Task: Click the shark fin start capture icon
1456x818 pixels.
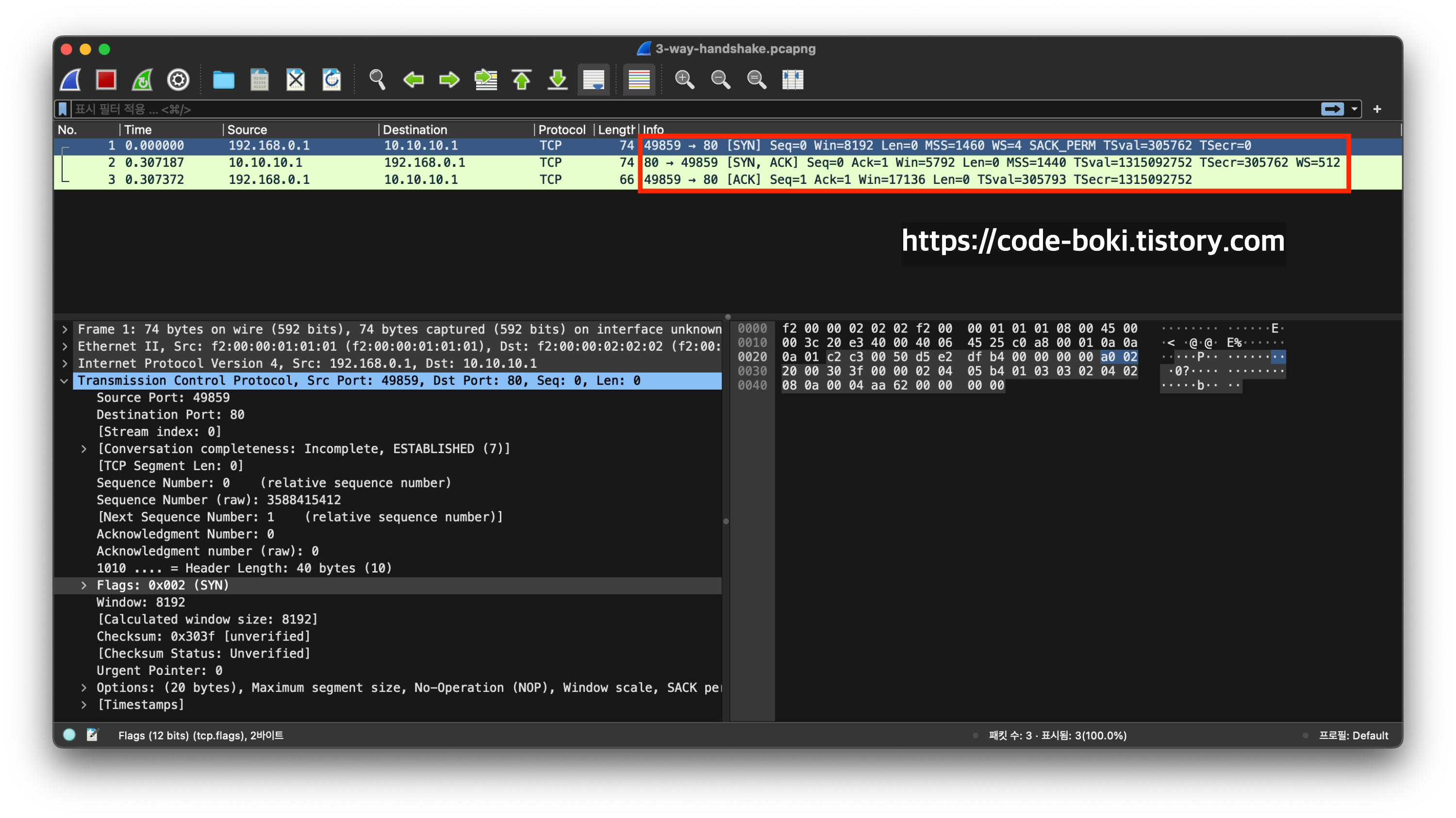Action: click(x=71, y=80)
